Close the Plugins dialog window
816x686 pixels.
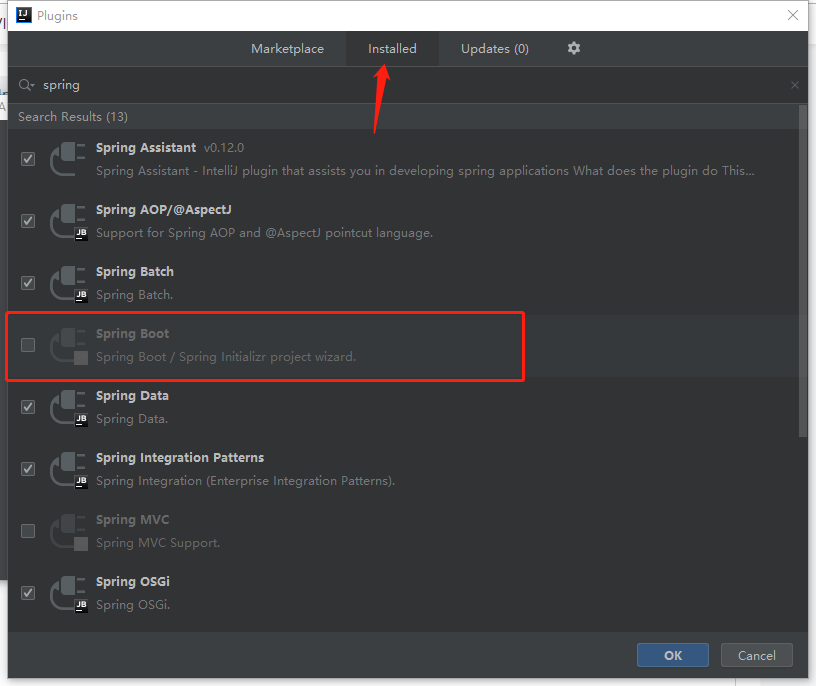click(793, 15)
